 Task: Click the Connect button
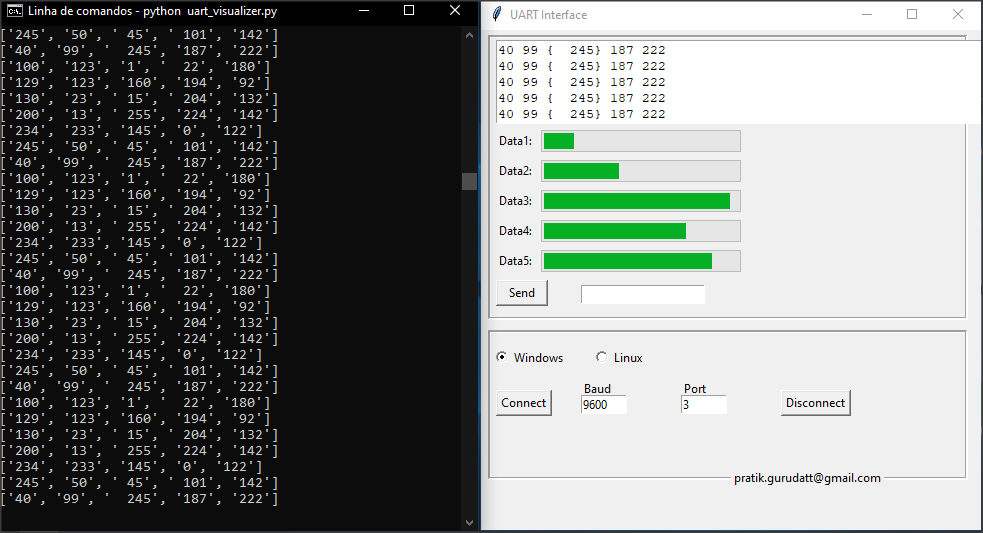click(x=523, y=403)
